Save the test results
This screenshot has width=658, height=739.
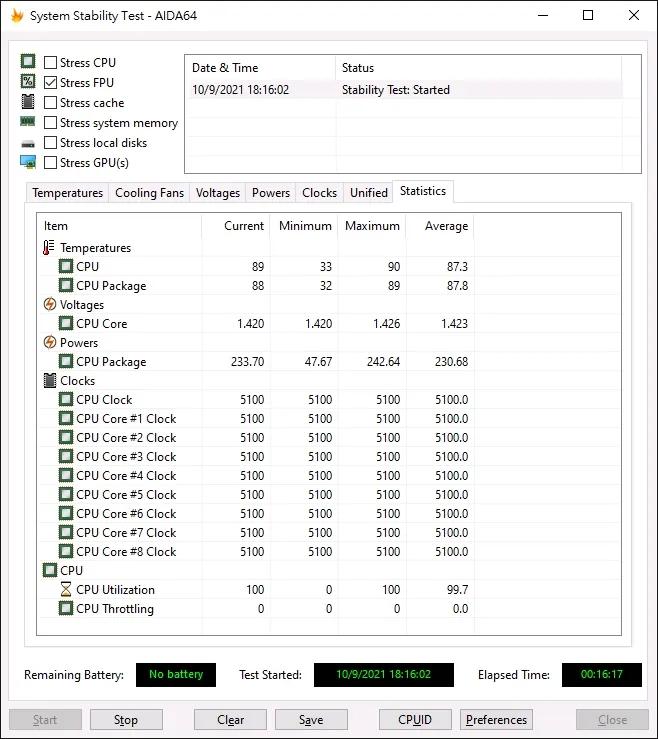[311, 720]
